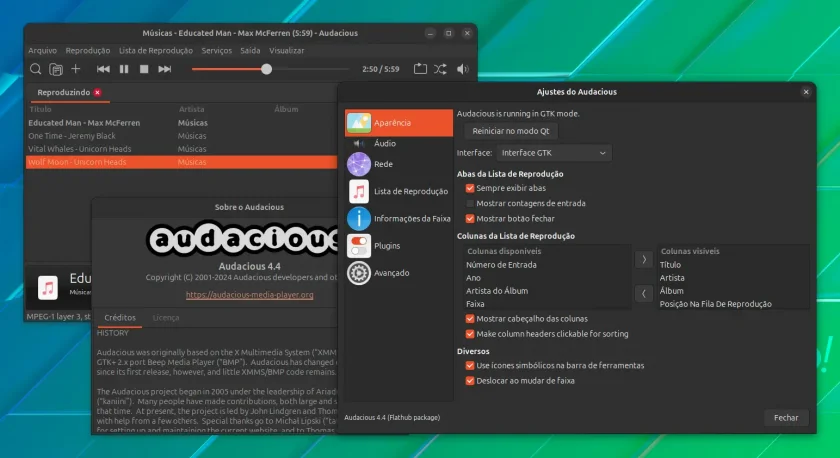Add files using the plus icon
Screen dimensions: 840x458
(x=76, y=69)
